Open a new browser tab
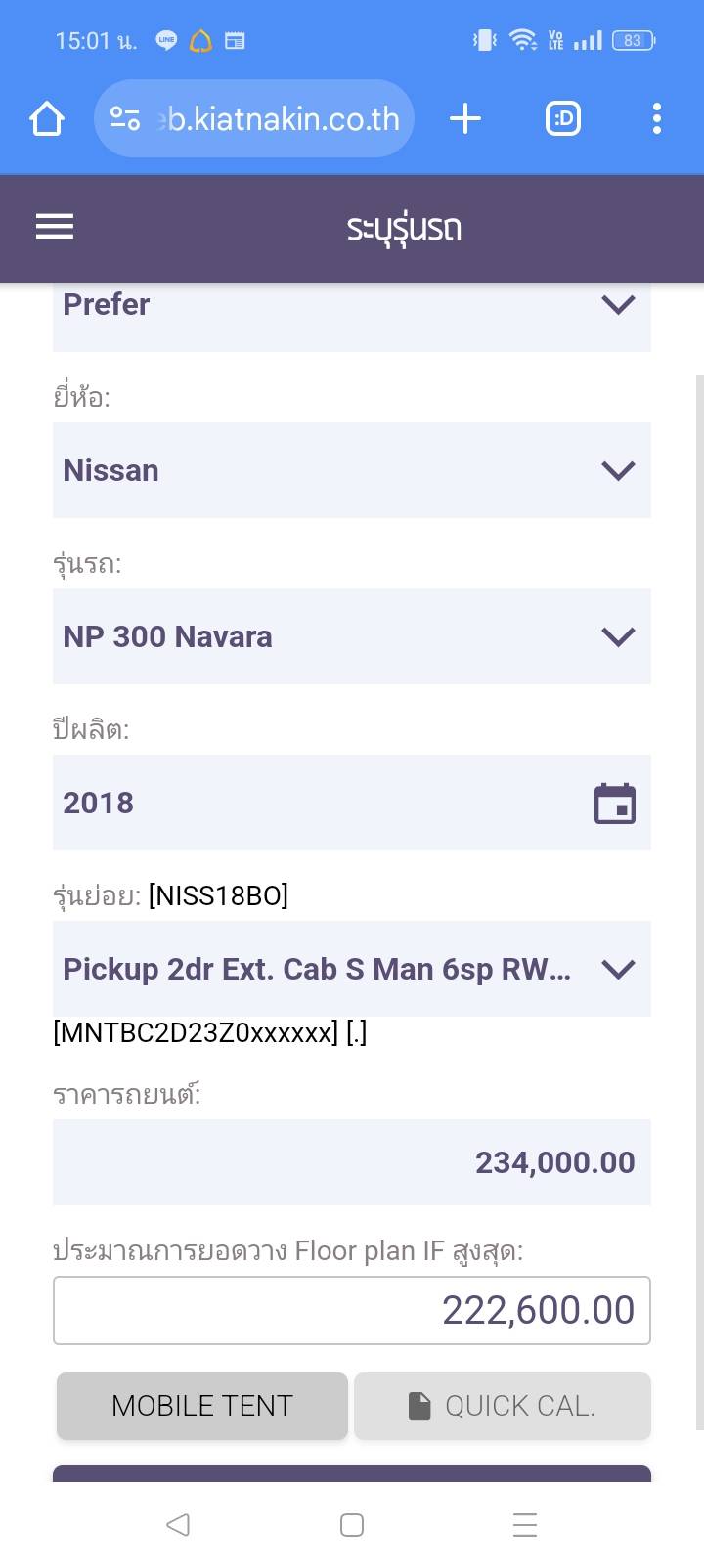Image resolution: width=704 pixels, height=1568 pixels. coord(465,119)
